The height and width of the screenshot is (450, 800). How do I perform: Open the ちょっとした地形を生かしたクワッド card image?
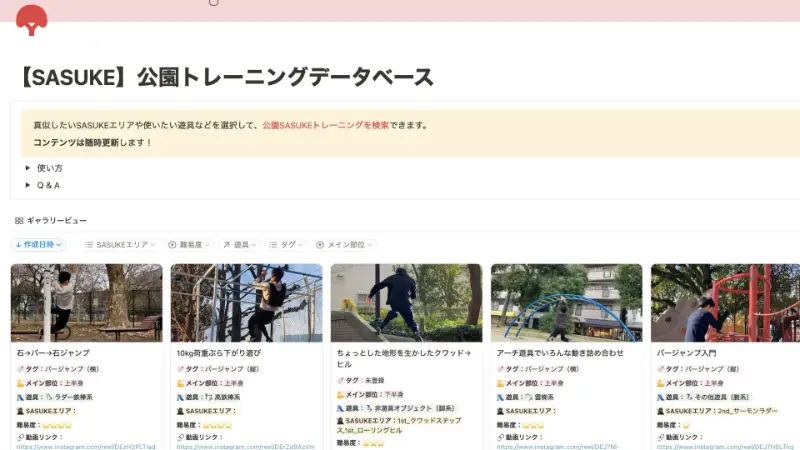pos(407,302)
